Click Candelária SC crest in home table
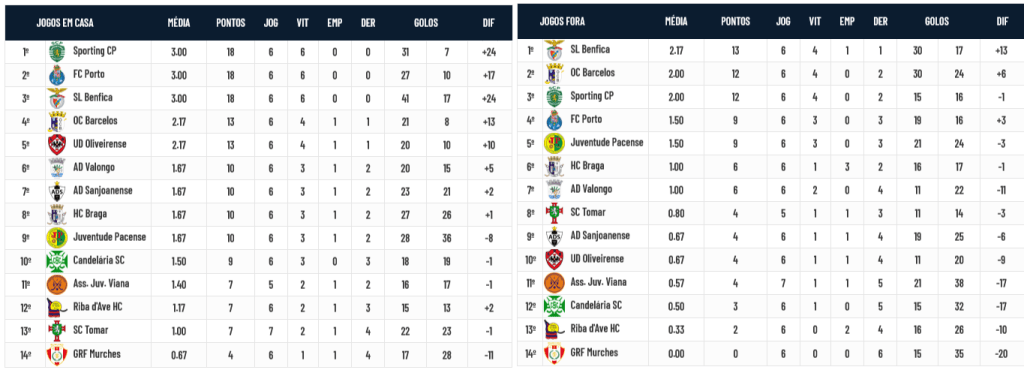1024x370 pixels. point(57,262)
